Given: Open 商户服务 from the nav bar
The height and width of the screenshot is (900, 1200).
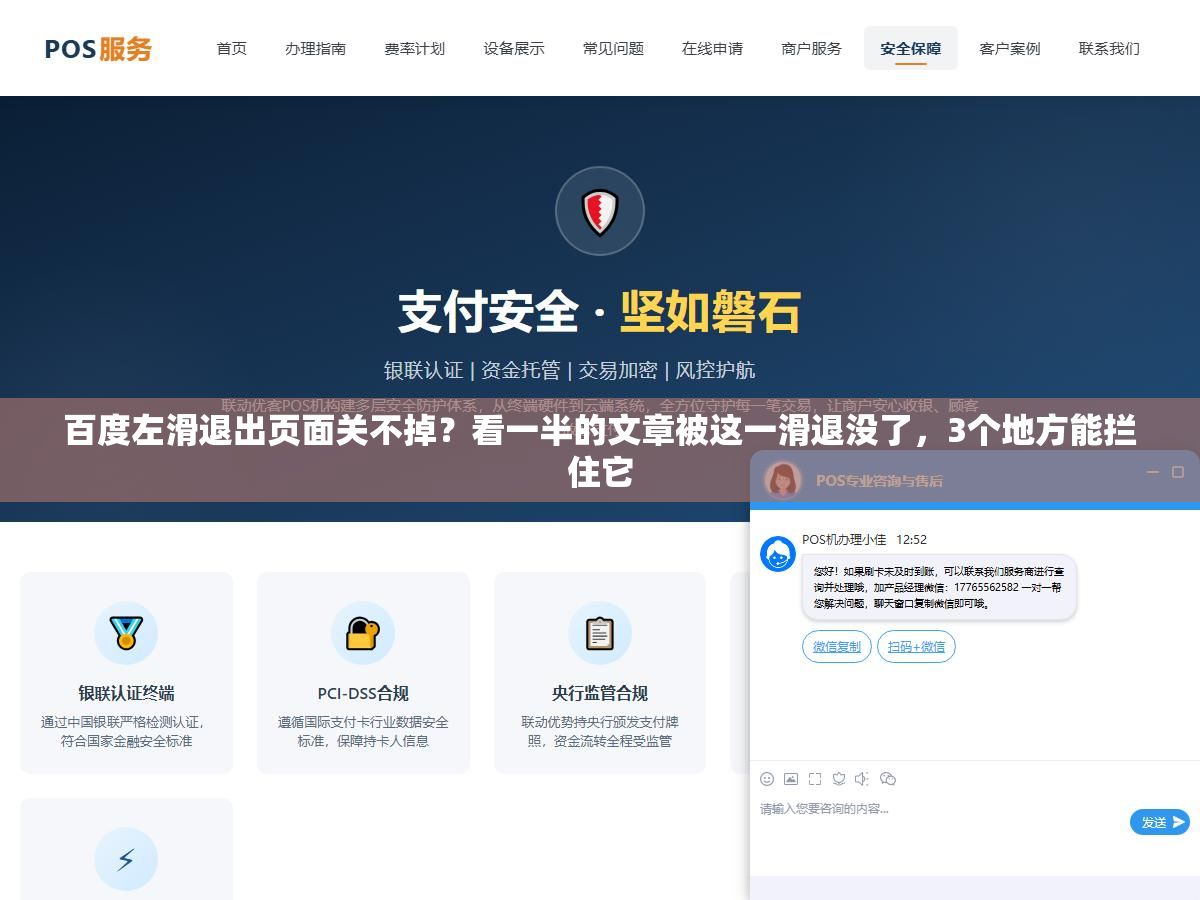Looking at the screenshot, I should click(x=811, y=48).
